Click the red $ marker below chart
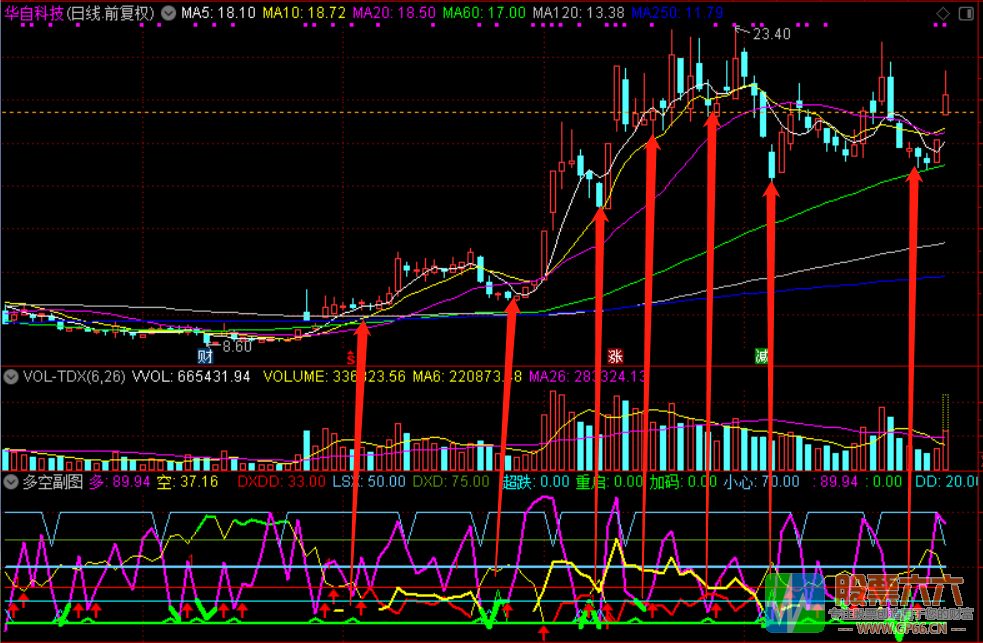983x643 pixels. pos(350,356)
